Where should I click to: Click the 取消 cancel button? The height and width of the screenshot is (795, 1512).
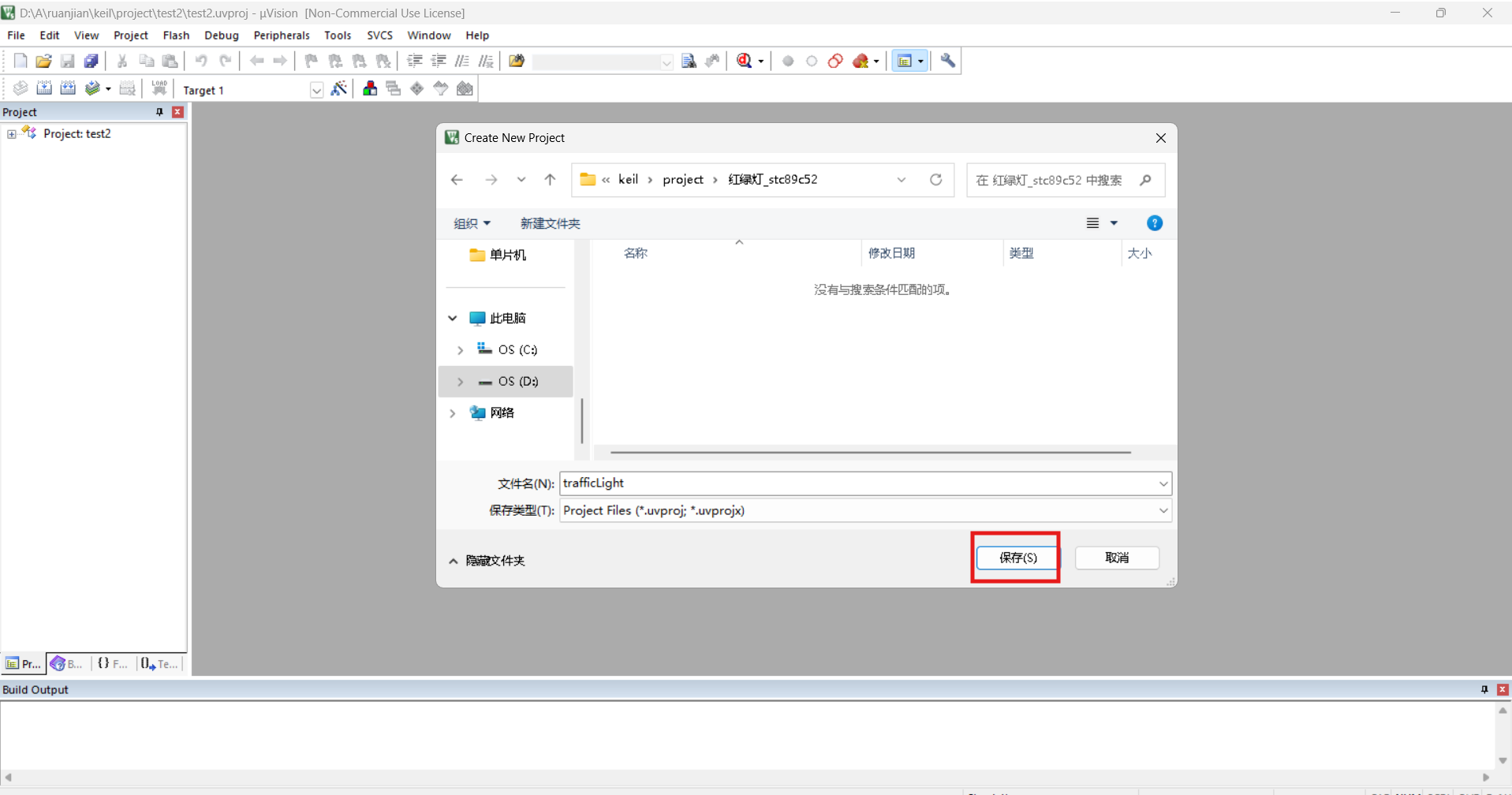(x=1117, y=558)
